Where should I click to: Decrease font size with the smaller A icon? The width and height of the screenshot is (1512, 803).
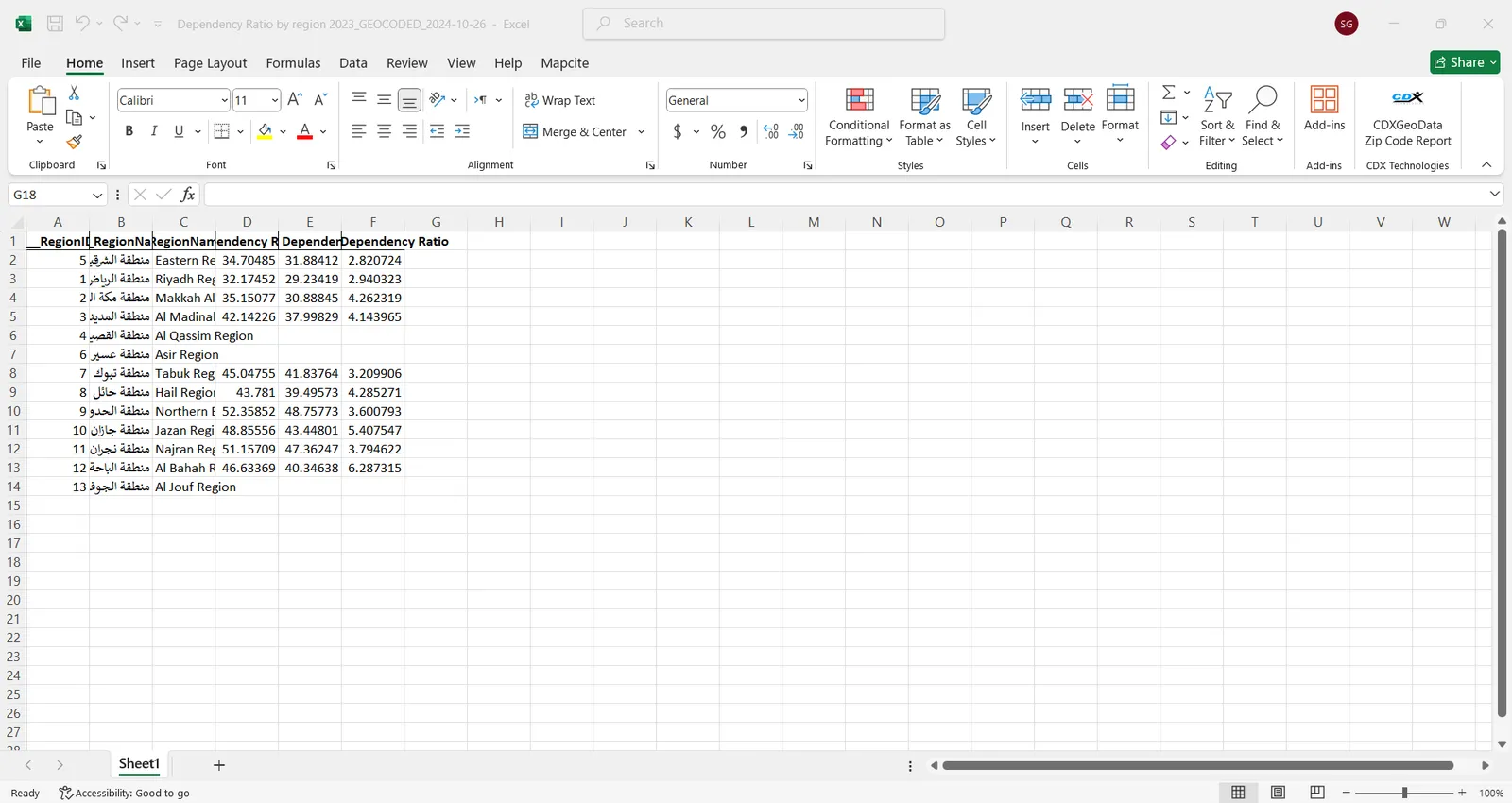point(320,99)
